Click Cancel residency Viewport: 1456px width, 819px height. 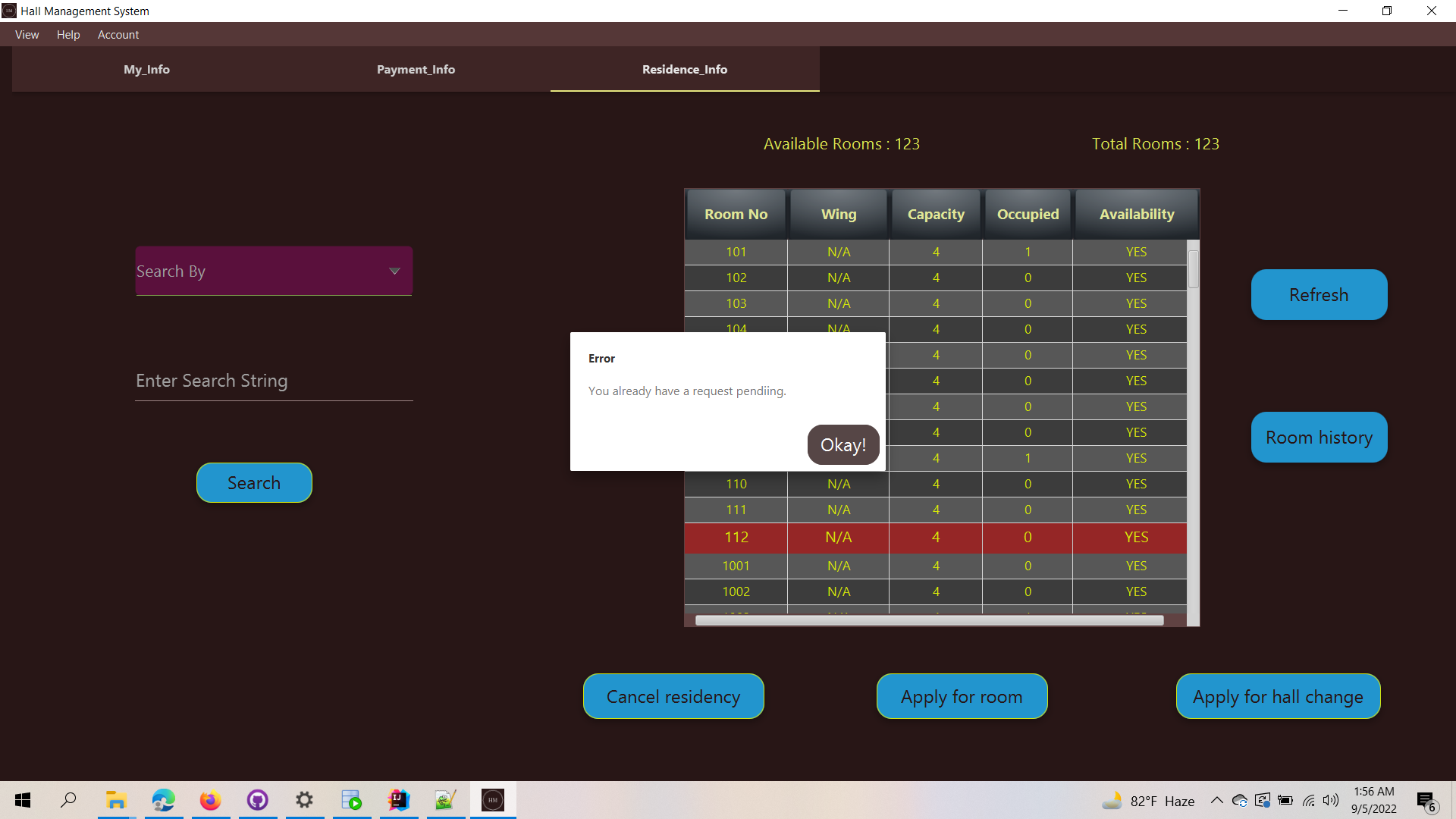[x=673, y=696]
